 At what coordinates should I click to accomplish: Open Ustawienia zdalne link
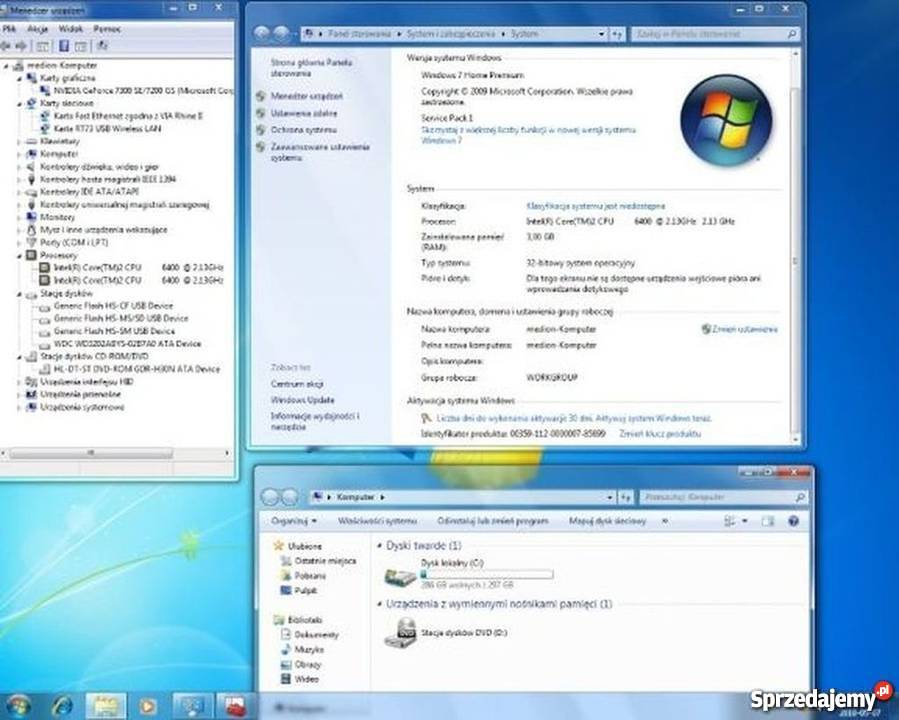point(304,114)
